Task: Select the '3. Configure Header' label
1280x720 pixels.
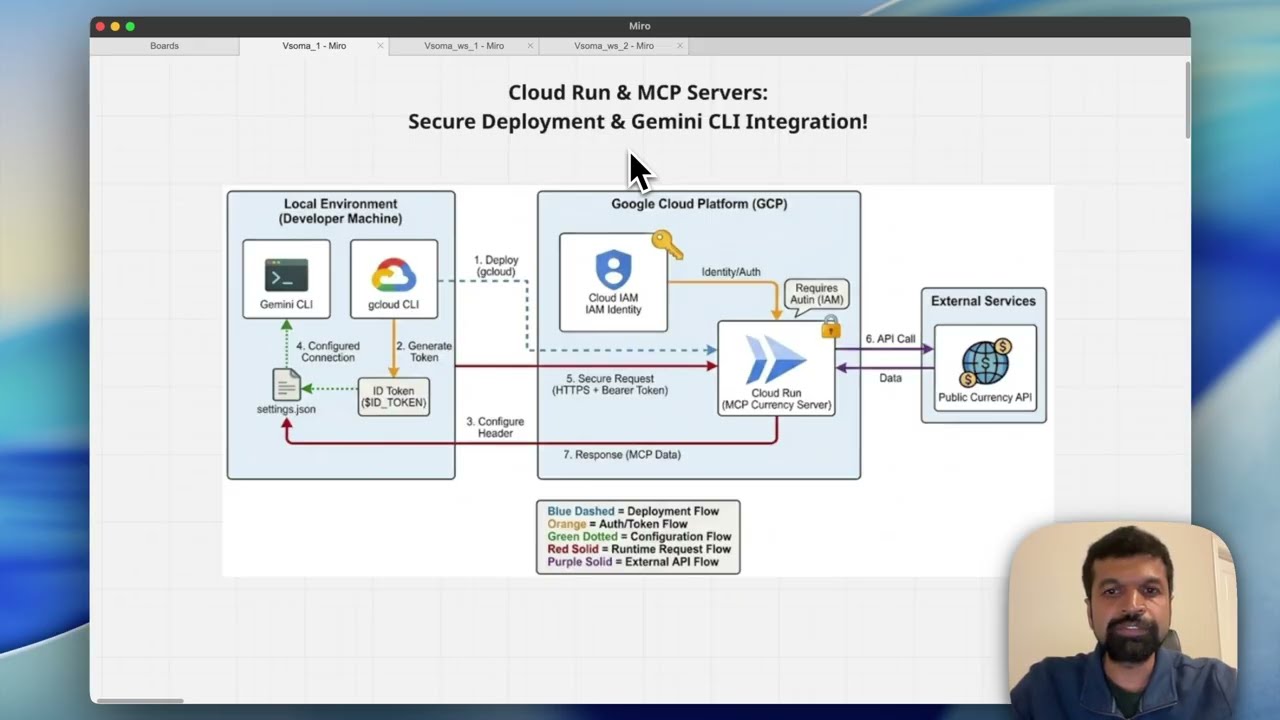Action: (x=495, y=427)
